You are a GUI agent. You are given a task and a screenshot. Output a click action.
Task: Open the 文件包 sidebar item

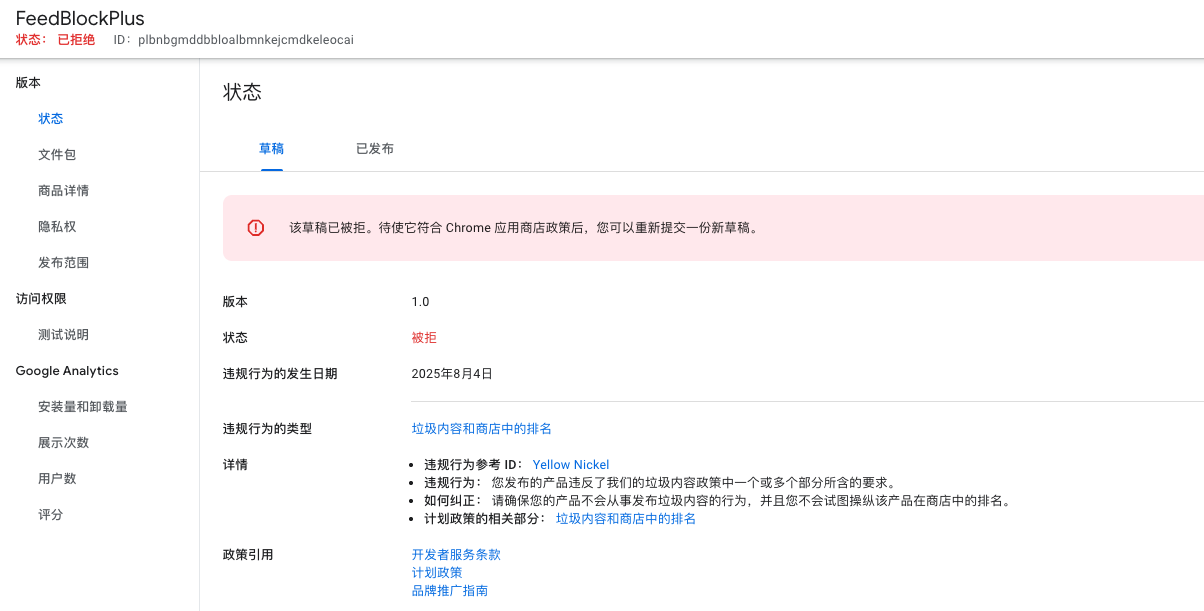[x=57, y=155]
